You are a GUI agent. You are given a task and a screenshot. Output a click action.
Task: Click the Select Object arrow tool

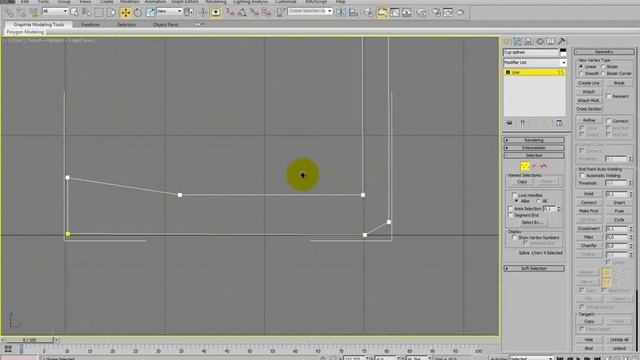[x=74, y=13]
